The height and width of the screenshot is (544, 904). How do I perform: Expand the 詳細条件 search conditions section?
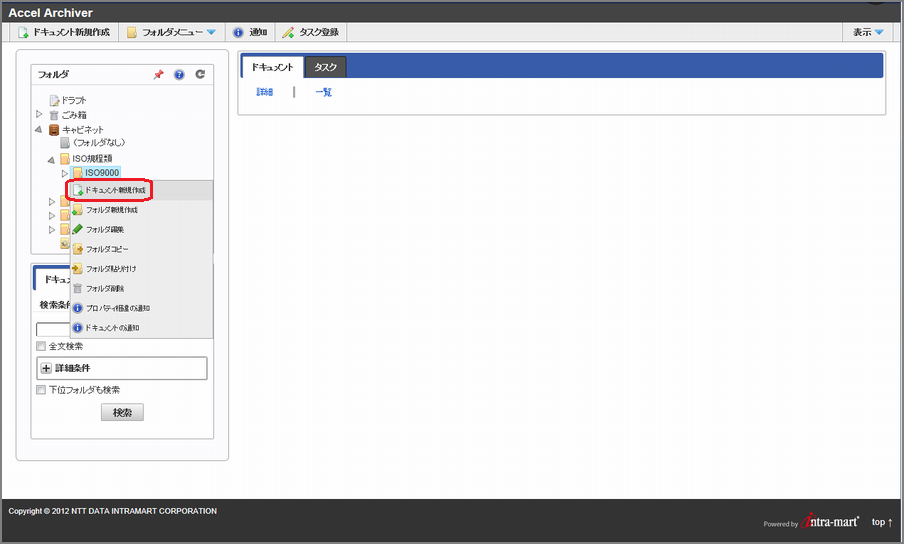click(x=122, y=368)
